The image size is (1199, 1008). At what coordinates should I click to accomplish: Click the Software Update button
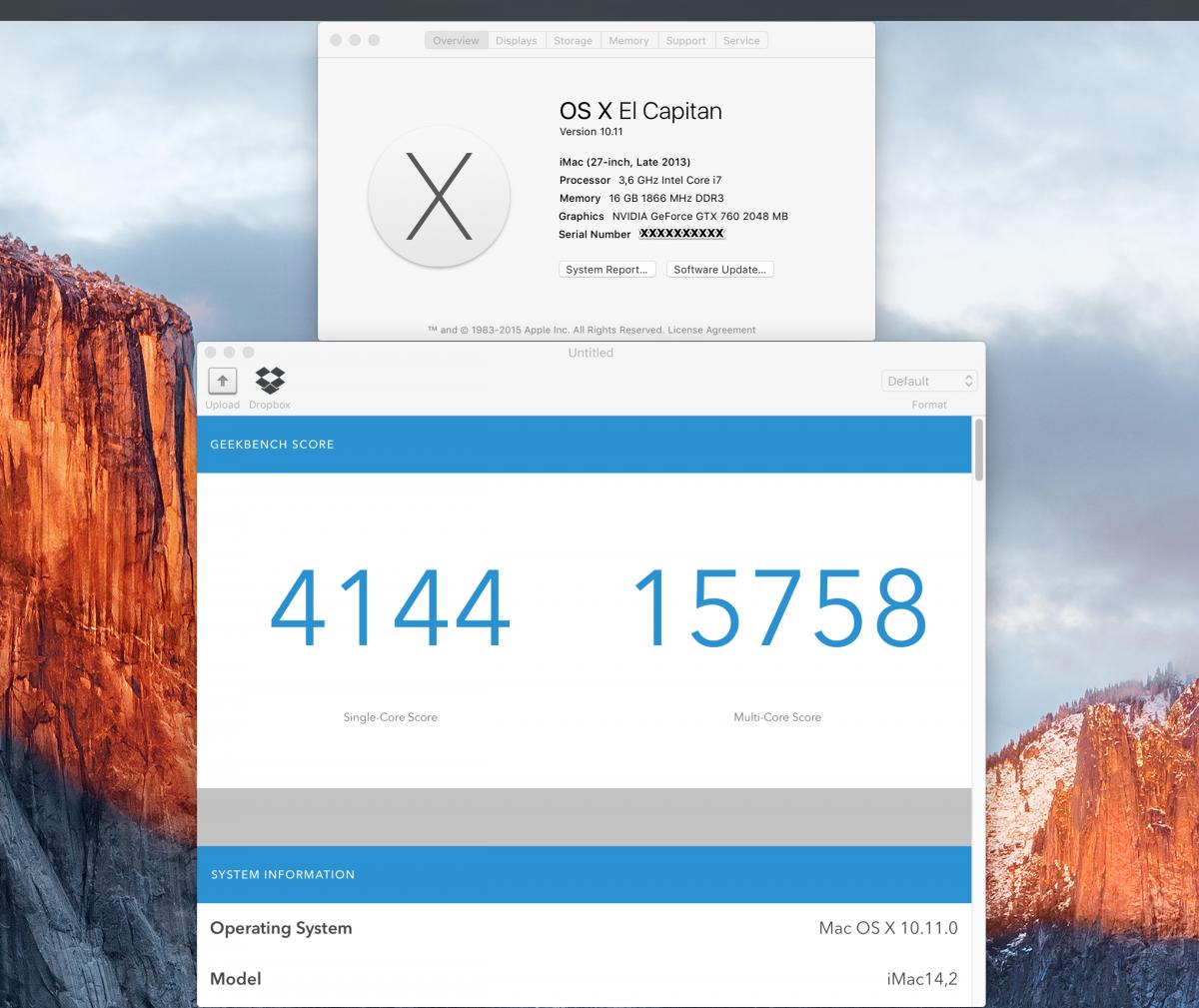coord(719,270)
